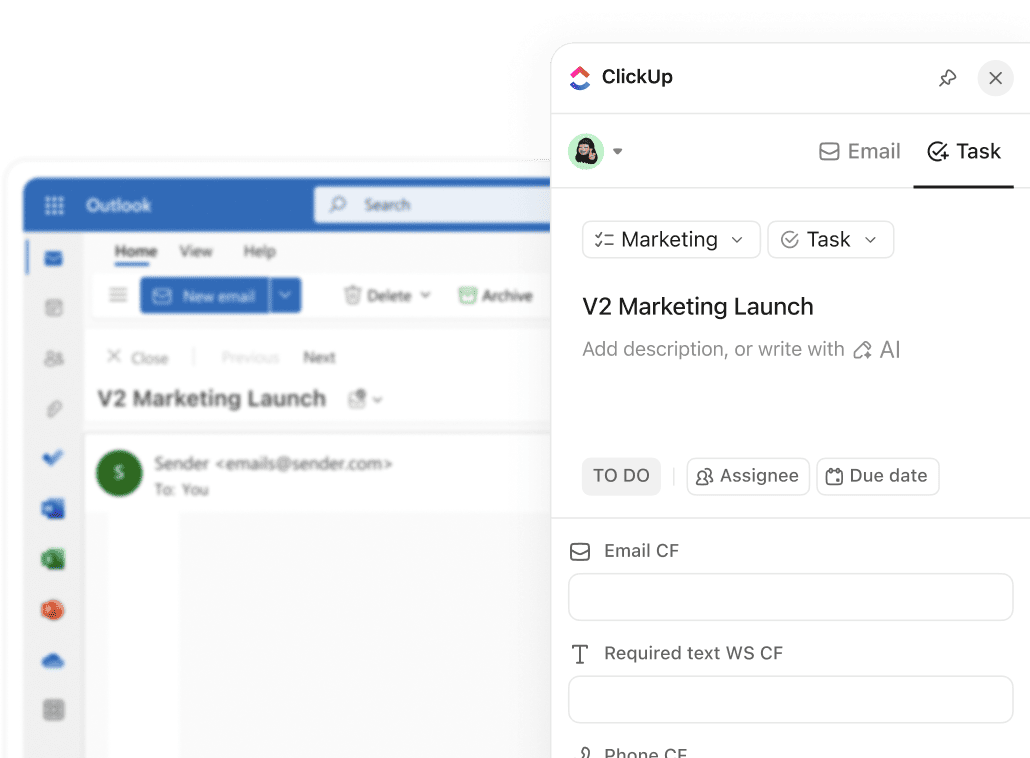
Task: Click the Required text WS CF field
Action: tap(790, 700)
